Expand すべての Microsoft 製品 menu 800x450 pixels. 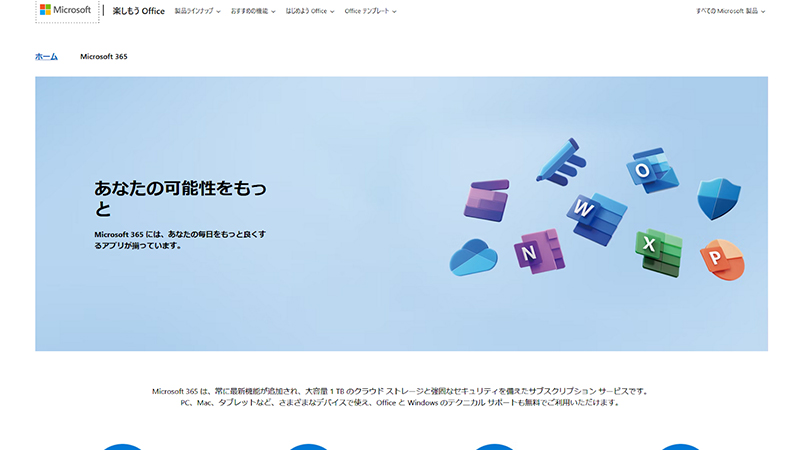tap(730, 12)
